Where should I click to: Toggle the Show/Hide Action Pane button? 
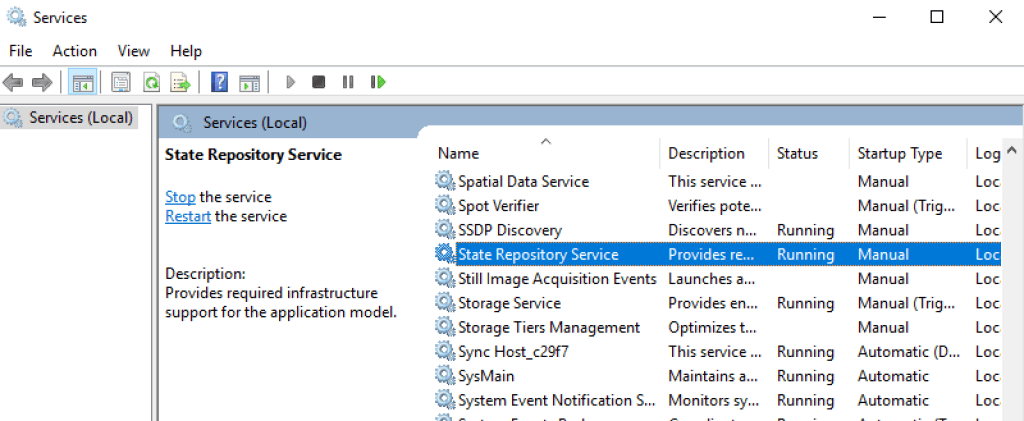[x=249, y=82]
